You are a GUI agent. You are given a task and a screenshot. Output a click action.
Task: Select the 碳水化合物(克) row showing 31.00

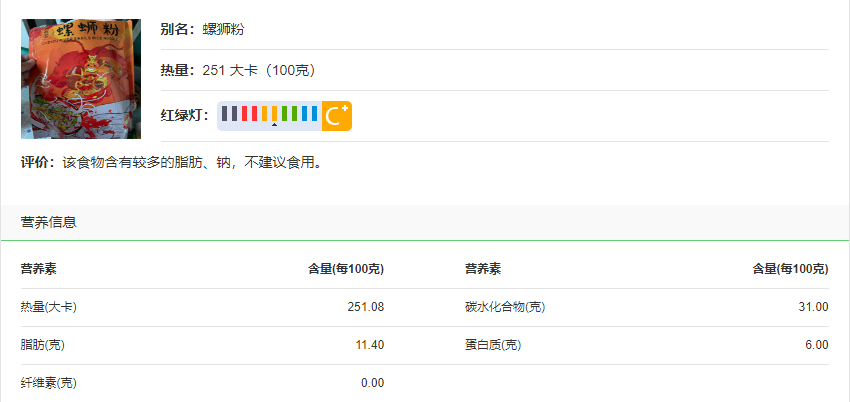(647, 307)
